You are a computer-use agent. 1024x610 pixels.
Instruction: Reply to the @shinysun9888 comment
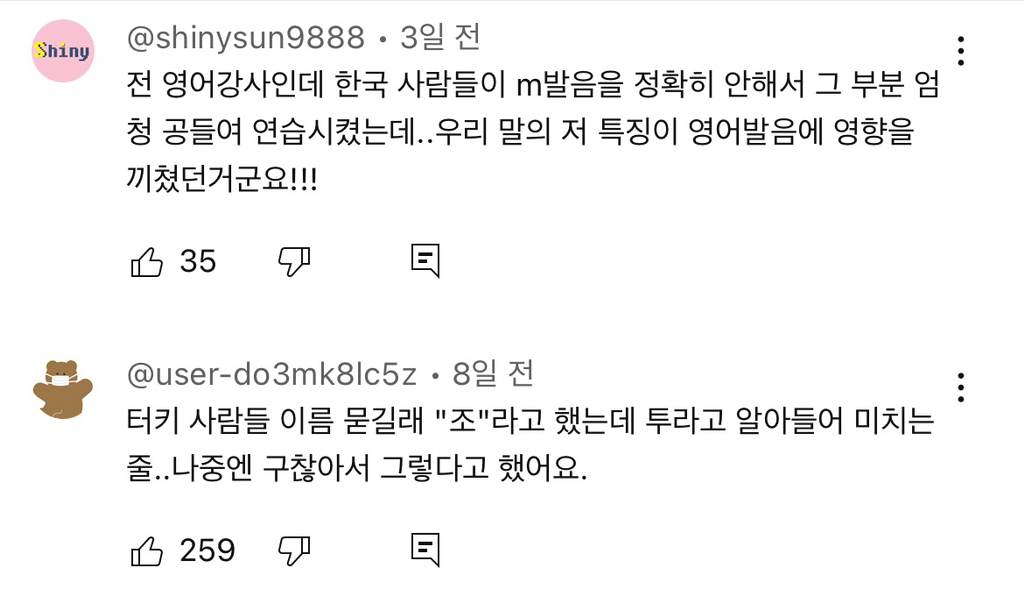pos(426,262)
